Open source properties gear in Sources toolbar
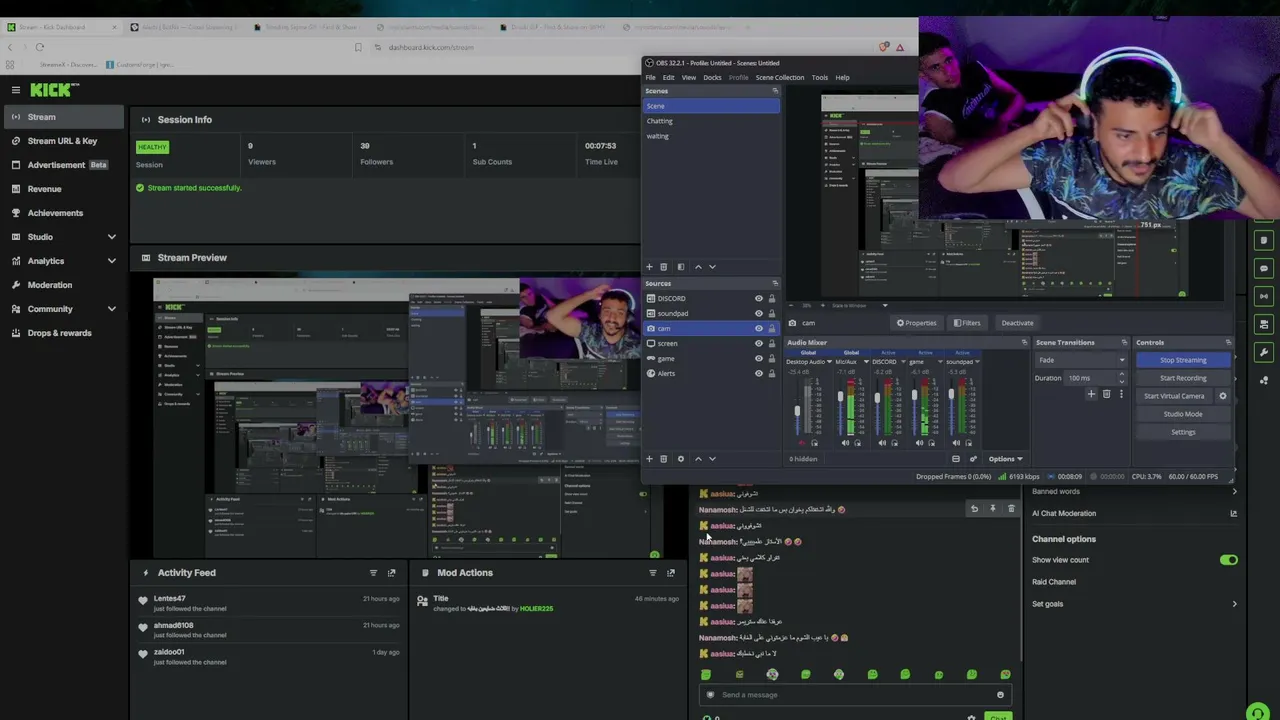The height and width of the screenshot is (720, 1280). [x=681, y=459]
